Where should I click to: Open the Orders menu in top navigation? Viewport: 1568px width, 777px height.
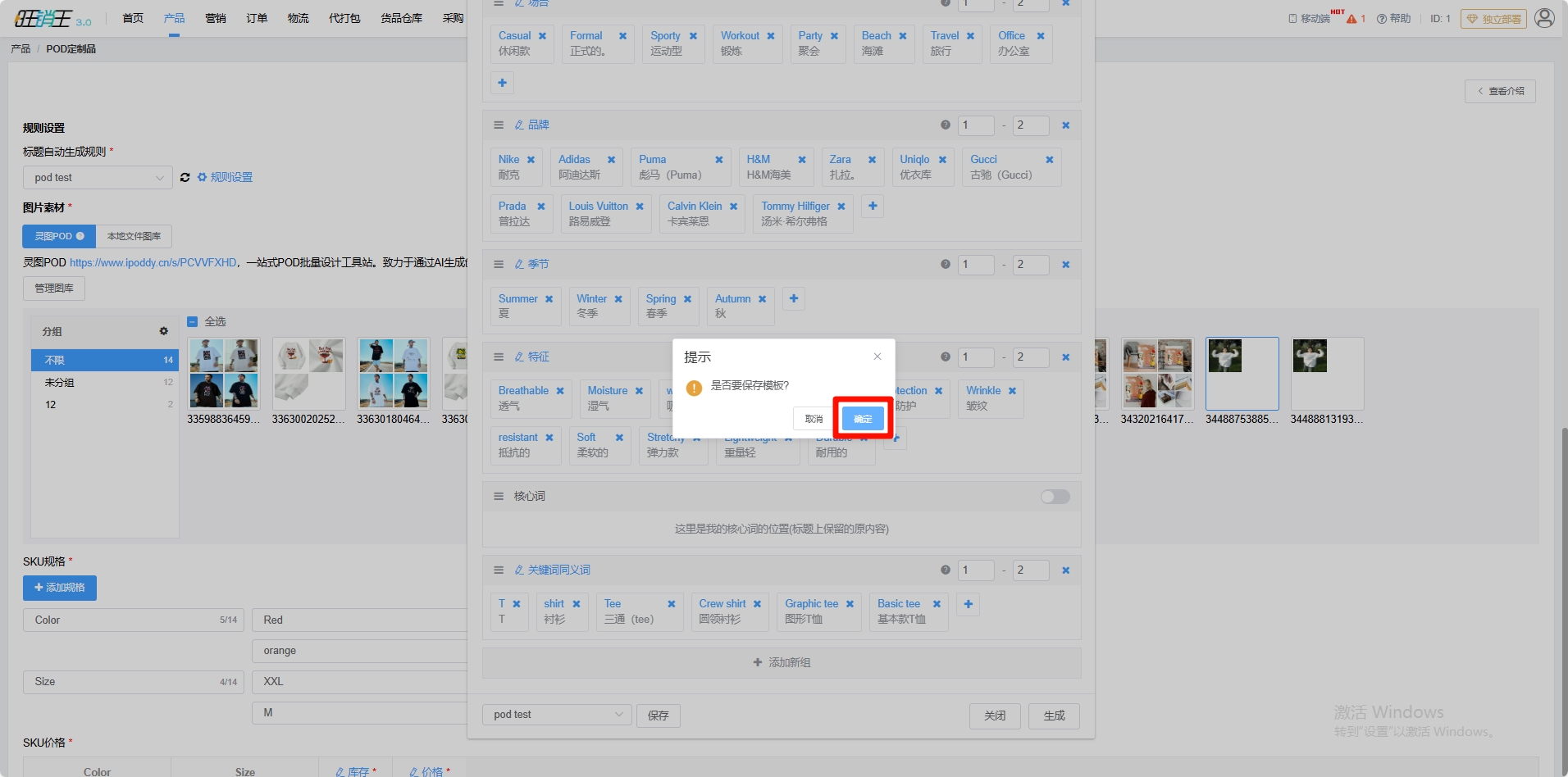click(x=257, y=18)
